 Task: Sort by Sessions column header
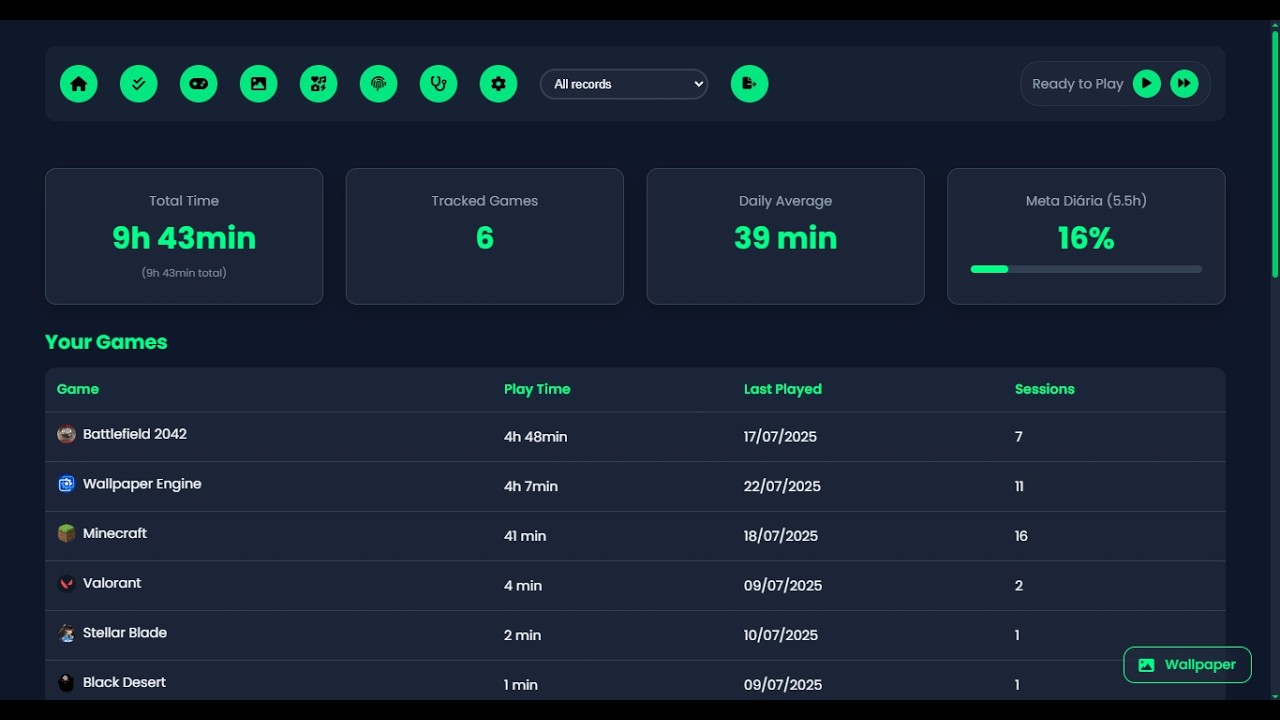point(1044,389)
